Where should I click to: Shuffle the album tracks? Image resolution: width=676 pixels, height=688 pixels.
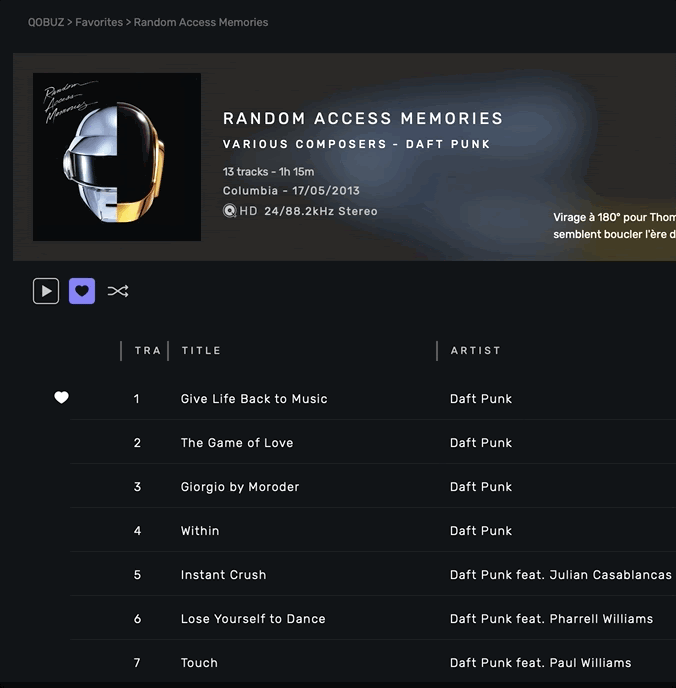[118, 291]
